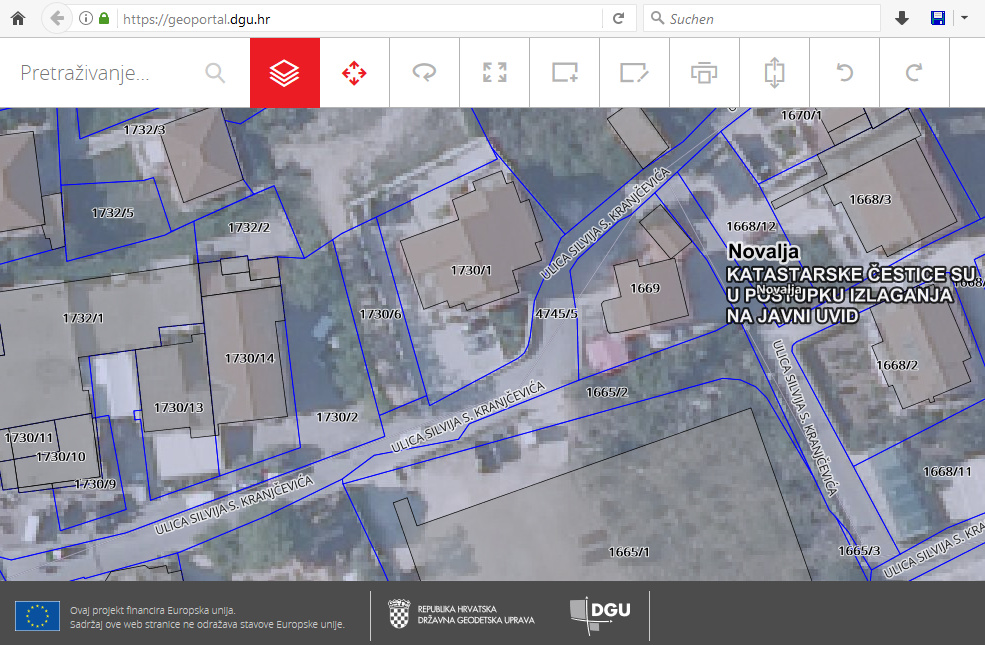Click the magnifier search icon

tap(215, 73)
